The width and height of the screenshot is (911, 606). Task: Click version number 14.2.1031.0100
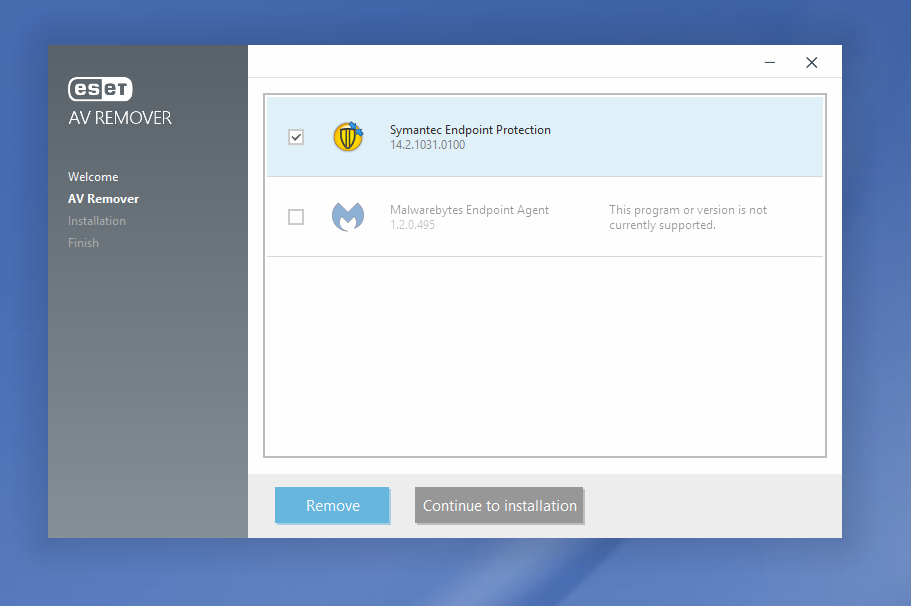click(428, 145)
